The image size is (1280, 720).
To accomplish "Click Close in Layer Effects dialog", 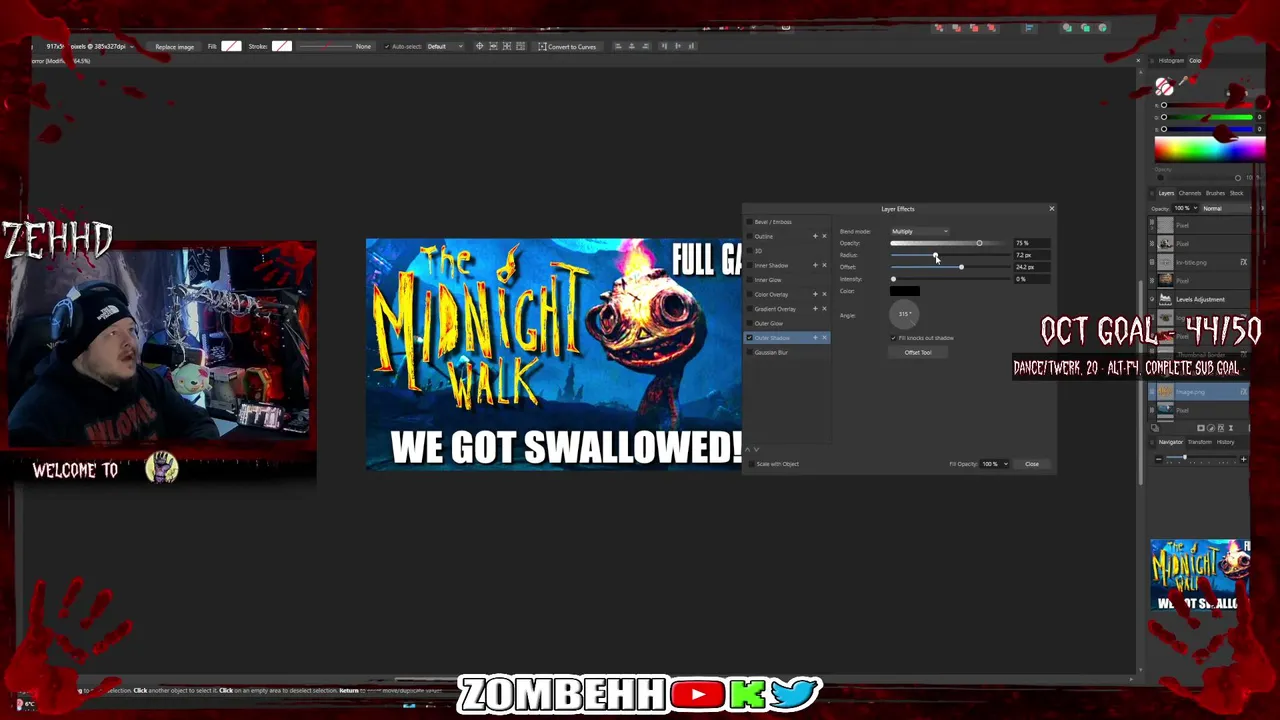I will [1032, 464].
